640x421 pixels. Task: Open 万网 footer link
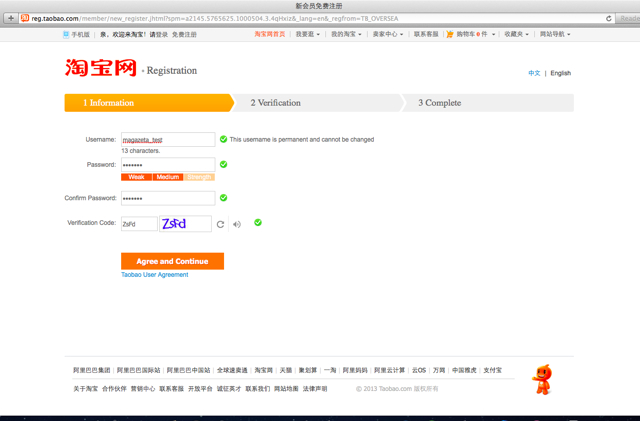(x=439, y=370)
